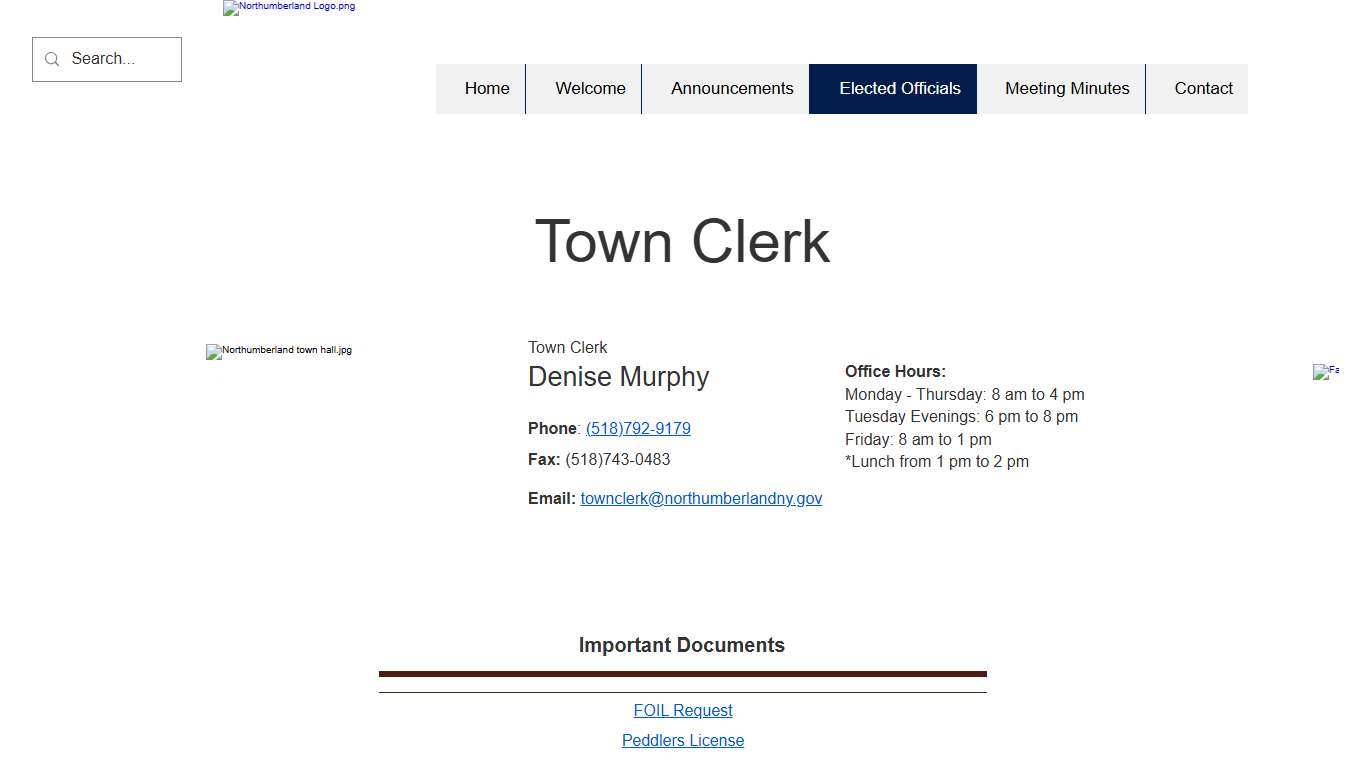
Task: Click the name Denise Murphy
Action: pos(618,377)
